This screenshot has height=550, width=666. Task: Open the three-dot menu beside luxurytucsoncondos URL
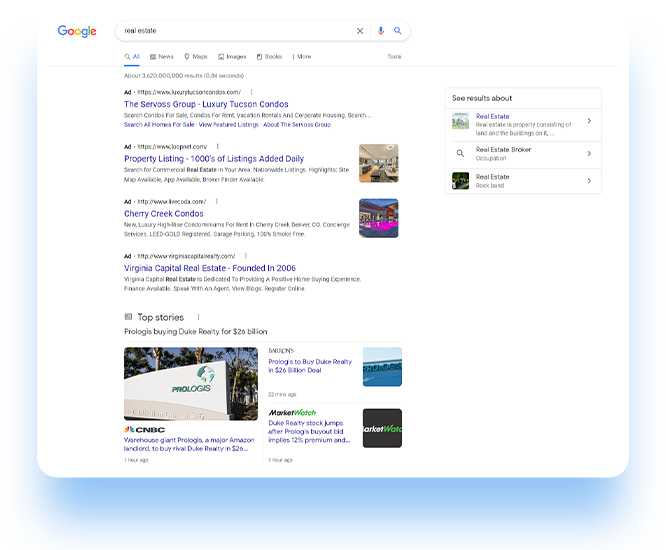(x=251, y=92)
